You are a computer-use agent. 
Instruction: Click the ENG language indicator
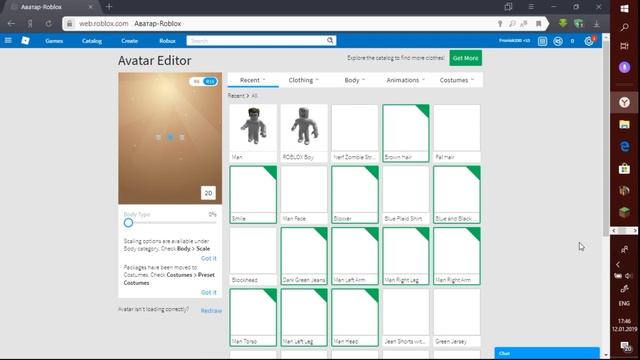pos(624,303)
